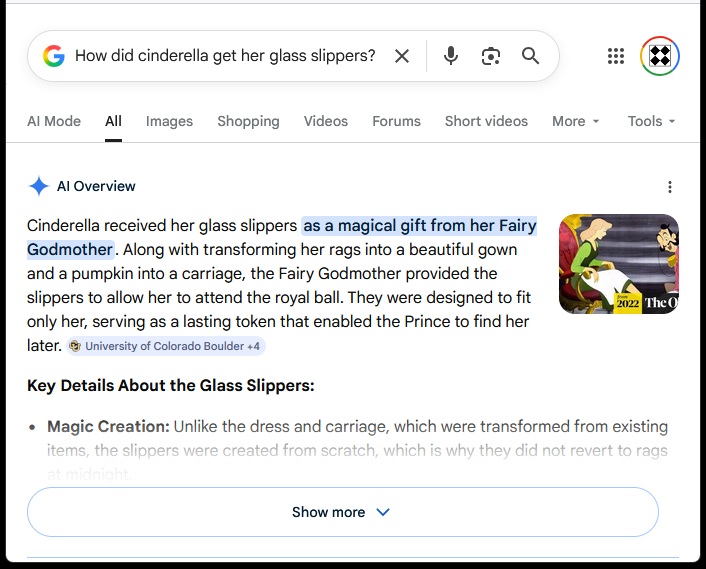Expand the More search filters dropdown
Image resolution: width=706 pixels, height=569 pixels.
tap(575, 121)
